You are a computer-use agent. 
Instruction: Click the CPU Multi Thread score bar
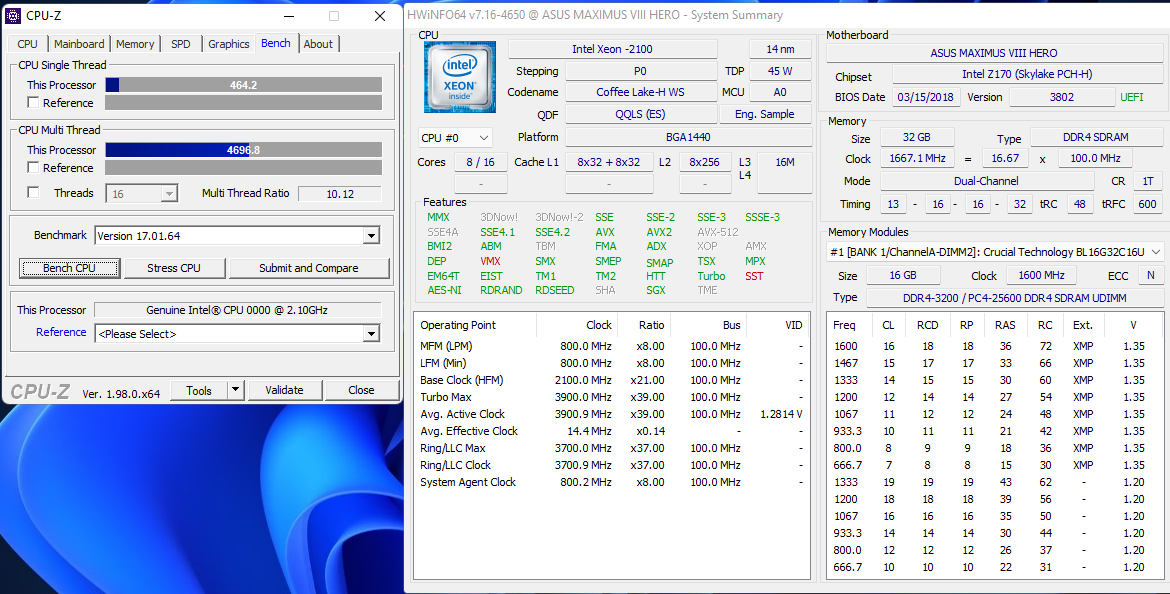point(243,150)
